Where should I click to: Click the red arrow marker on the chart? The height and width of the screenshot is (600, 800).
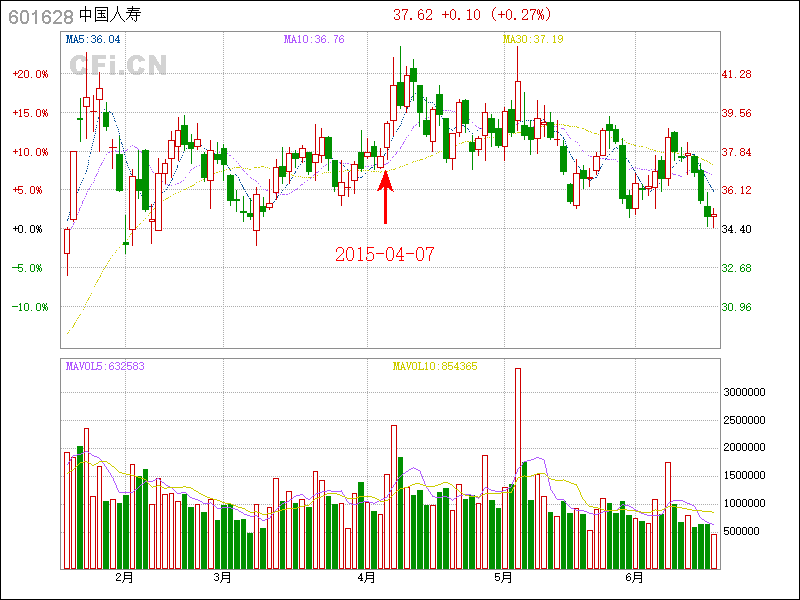tap(386, 197)
